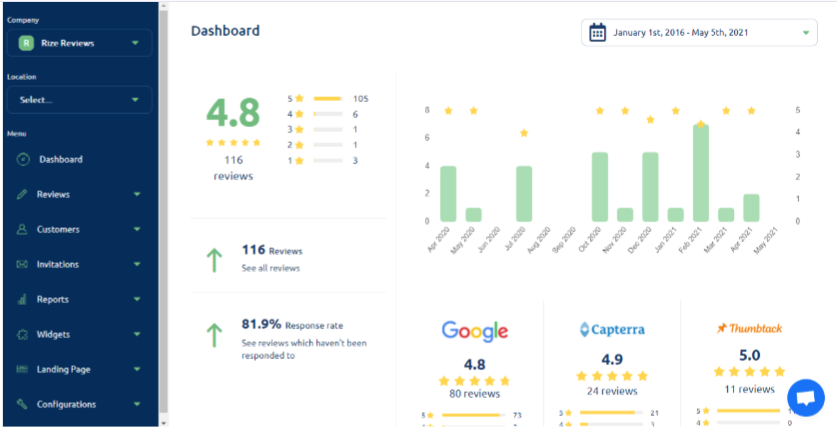The width and height of the screenshot is (837, 436).
Task: Click the Customers person icon
Action: pyautogui.click(x=22, y=229)
